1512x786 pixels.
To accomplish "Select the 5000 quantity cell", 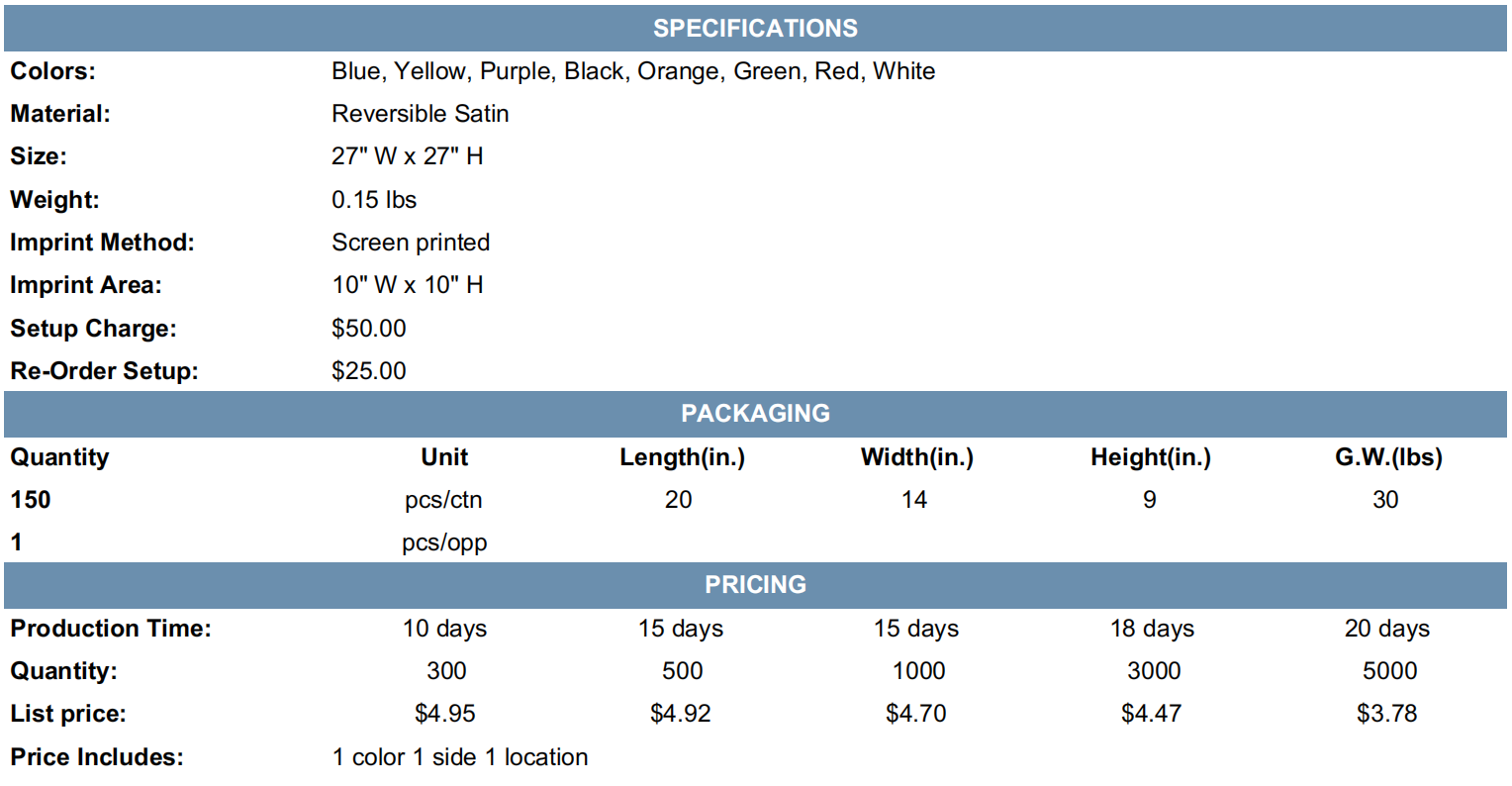I will (x=1389, y=671).
